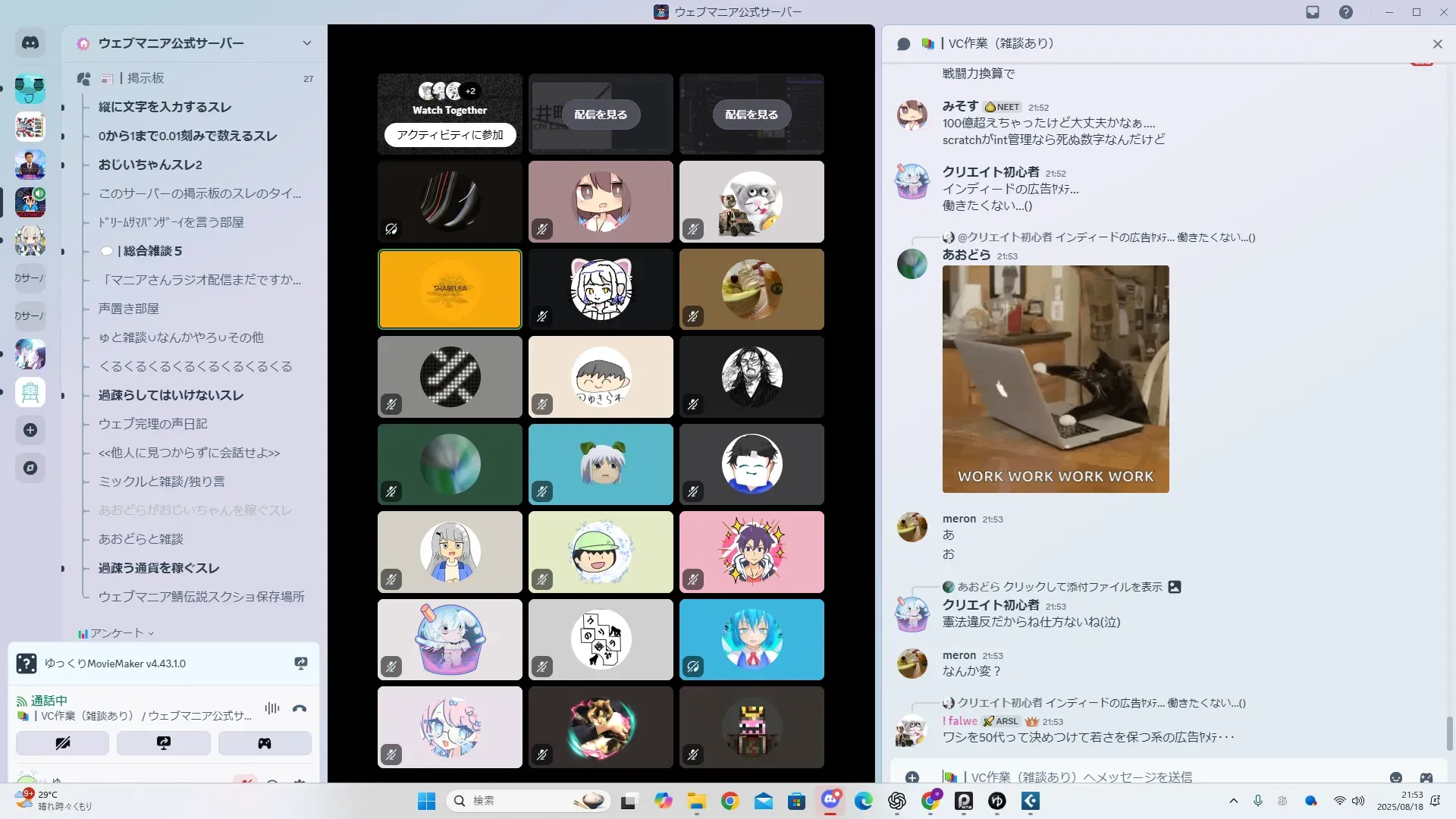Viewport: 1456px width, 819px height.
Task: Click アクティビティに参加 button
Action: (x=450, y=134)
